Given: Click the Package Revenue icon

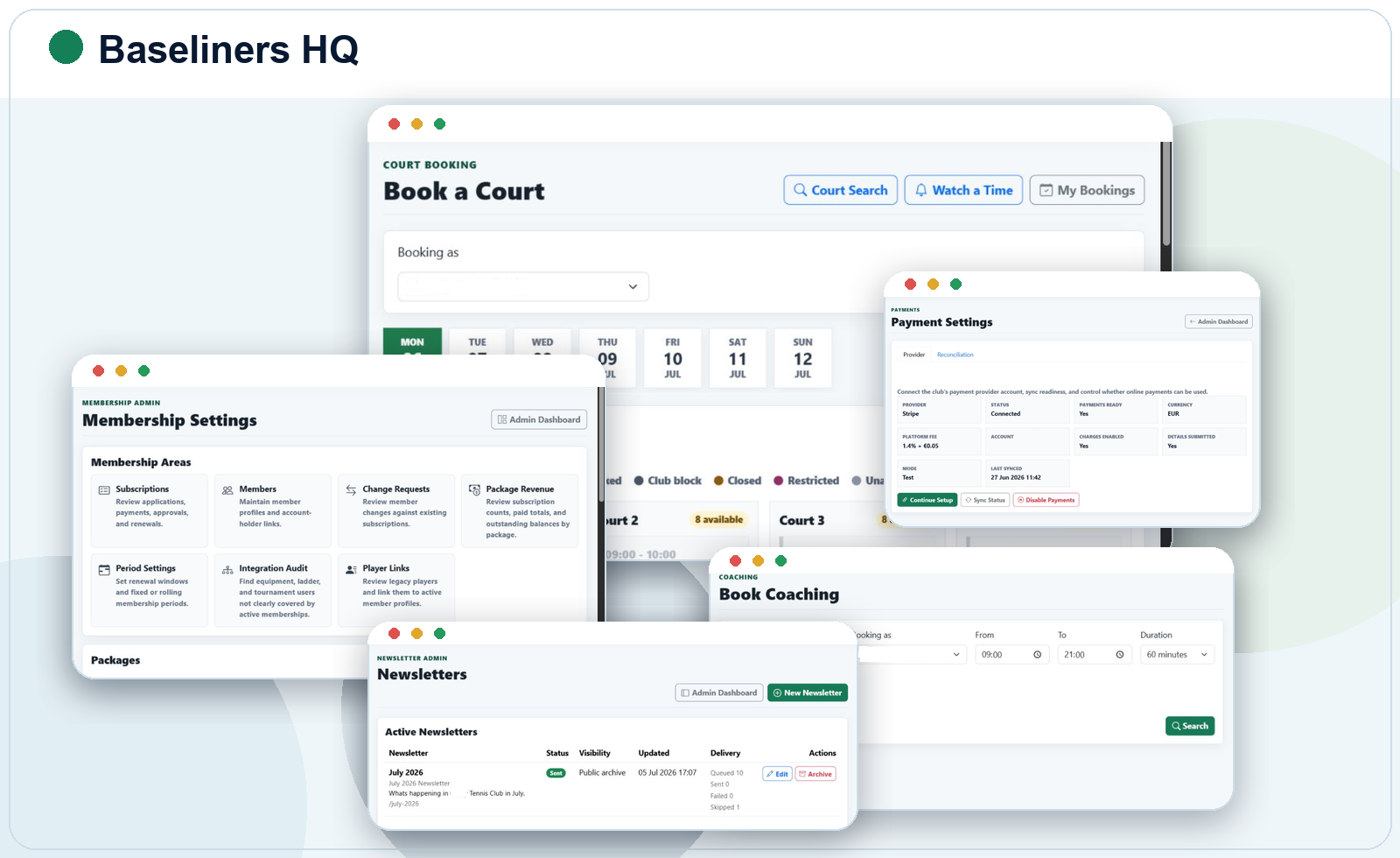Looking at the screenshot, I should [474, 490].
